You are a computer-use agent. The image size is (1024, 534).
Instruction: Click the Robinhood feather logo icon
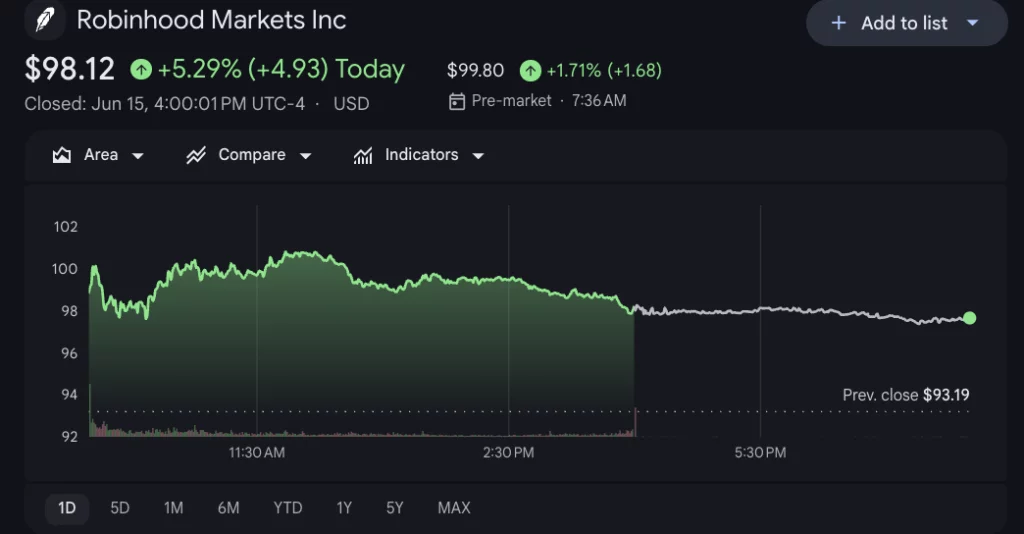[x=44, y=20]
